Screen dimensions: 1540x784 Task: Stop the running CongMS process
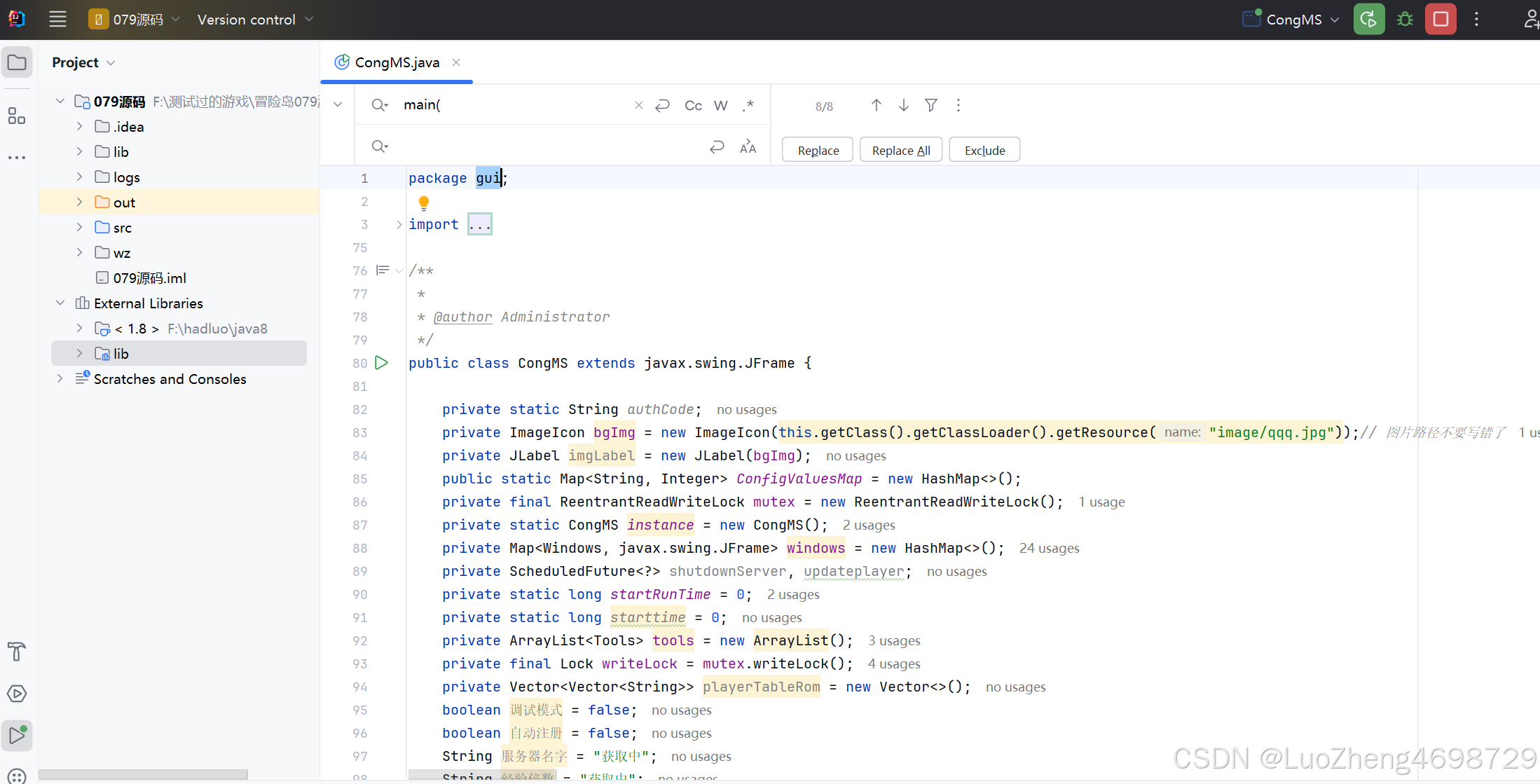pyautogui.click(x=1441, y=19)
